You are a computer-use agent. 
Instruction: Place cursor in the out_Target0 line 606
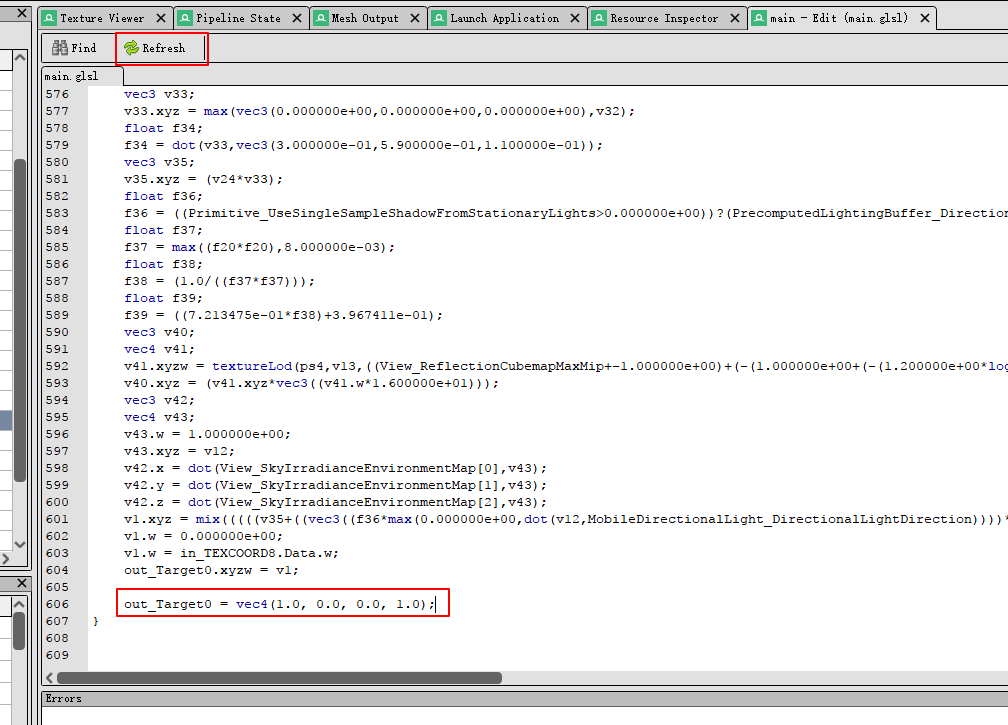click(x=280, y=603)
